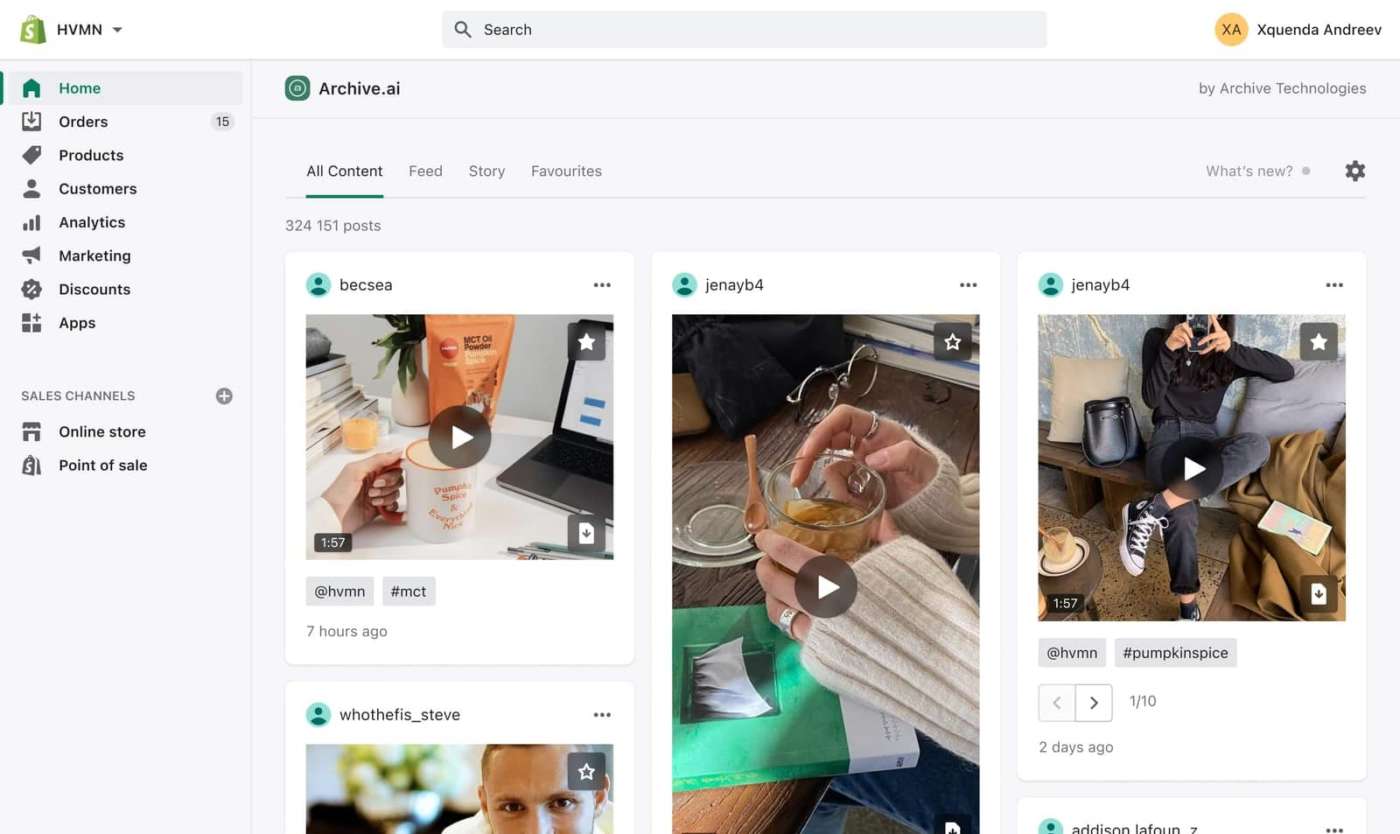1400x834 pixels.
Task: Open Orders from the sidebar
Action: tap(83, 121)
